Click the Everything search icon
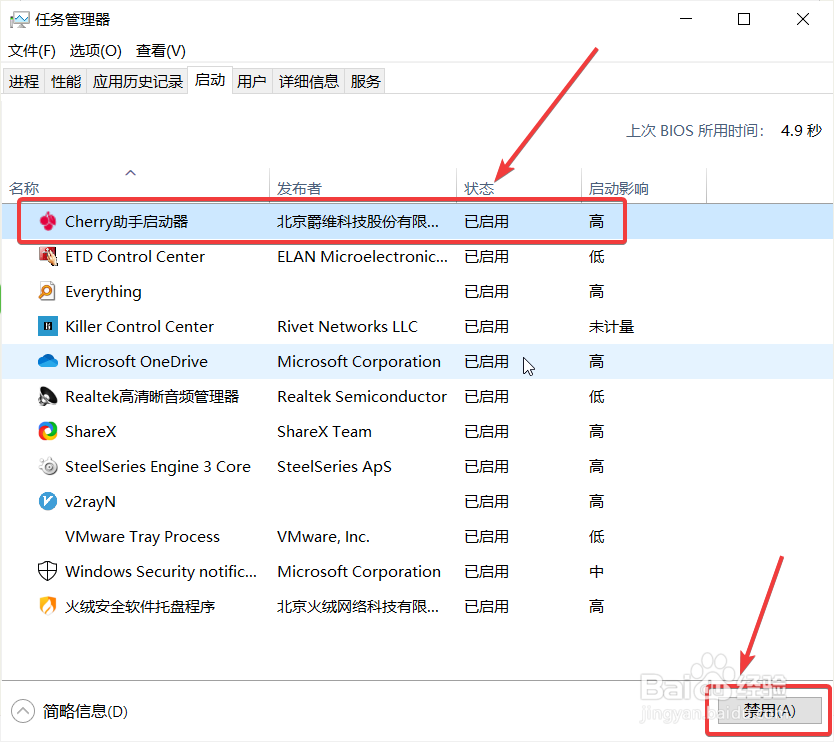Screen dimensions: 834x742 (x=47, y=291)
